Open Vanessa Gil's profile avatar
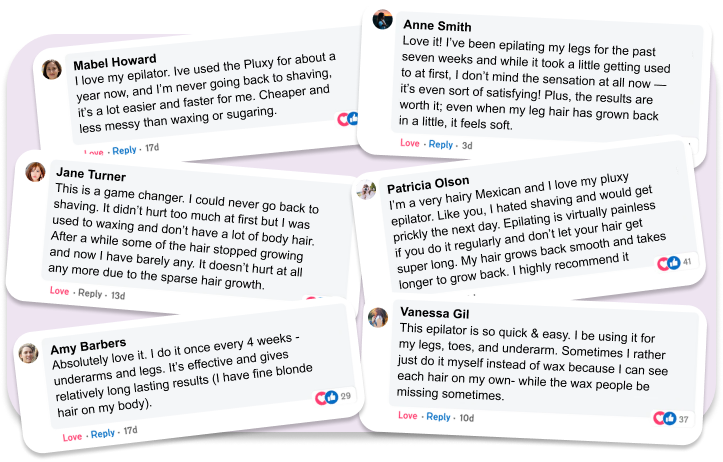The height and width of the screenshot is (462, 723). click(377, 317)
